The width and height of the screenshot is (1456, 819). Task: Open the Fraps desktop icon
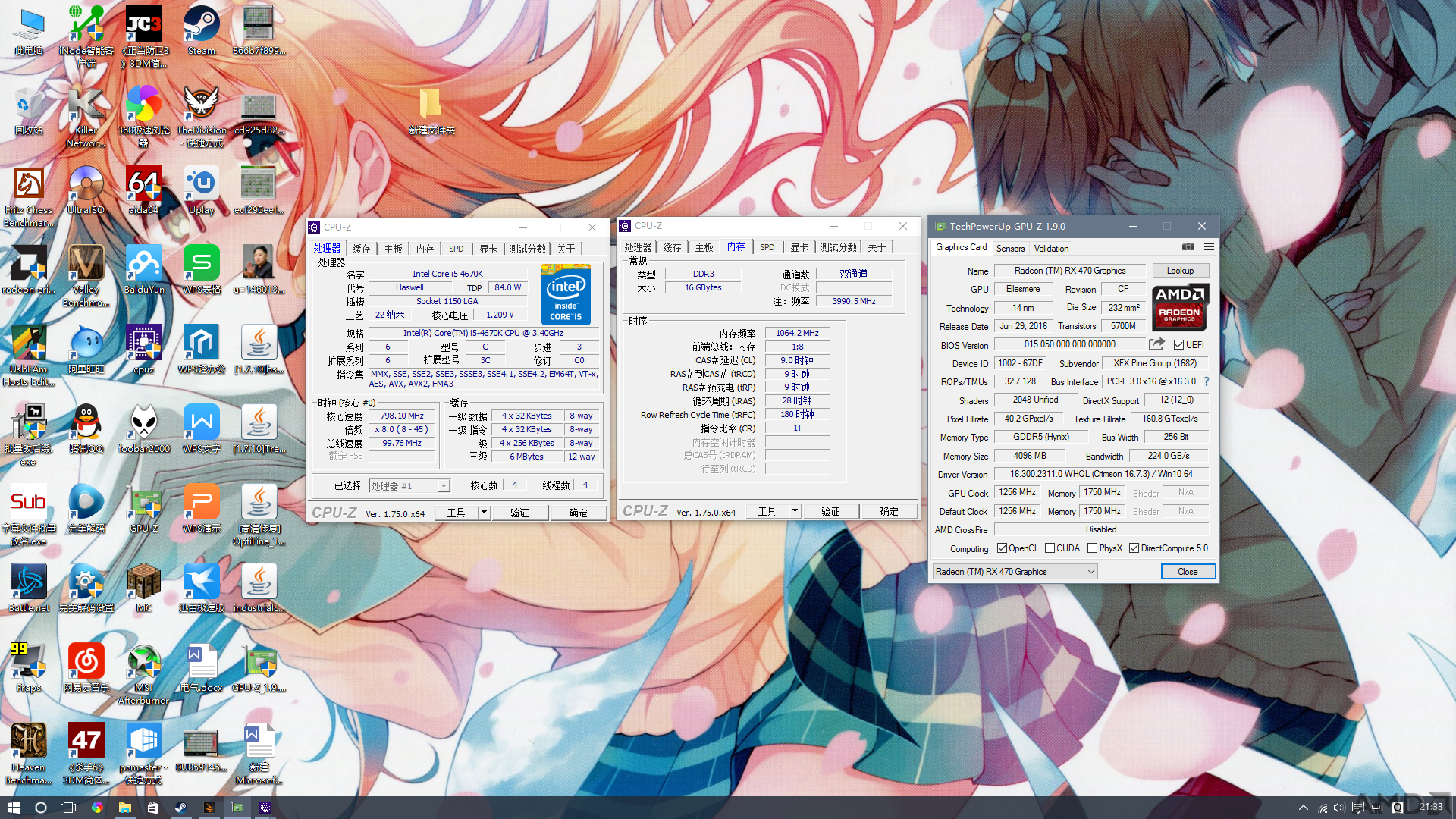[x=28, y=667]
